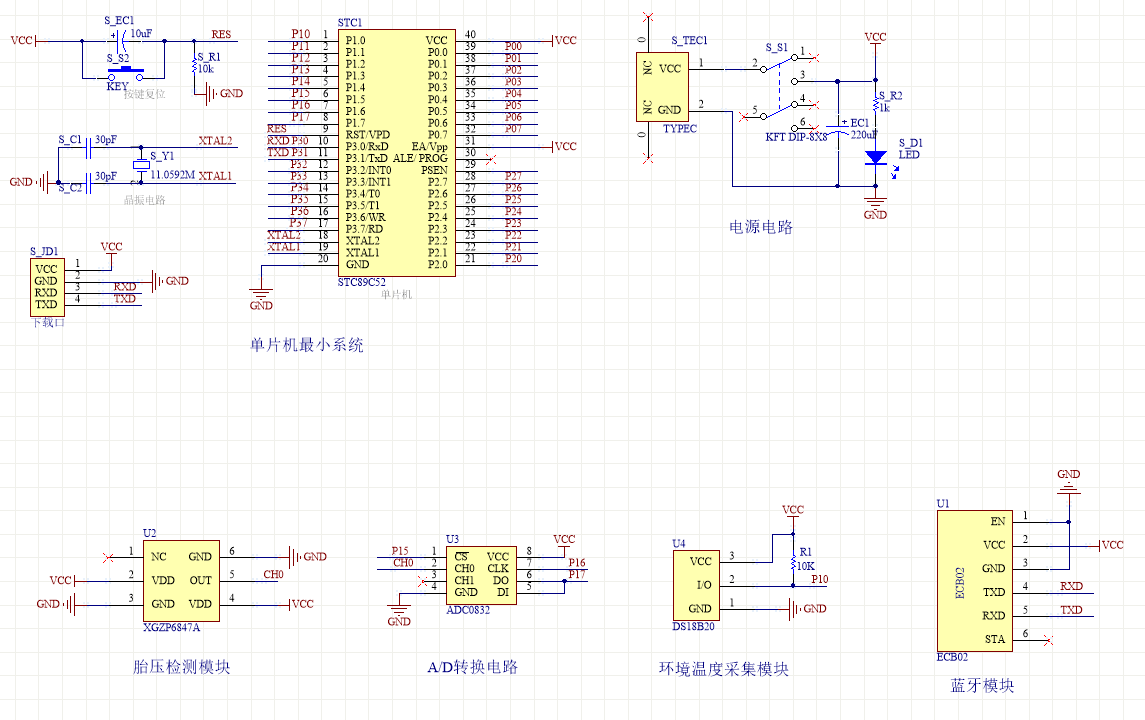Select the U4 DS18B20 temperature sensor block

[696, 585]
